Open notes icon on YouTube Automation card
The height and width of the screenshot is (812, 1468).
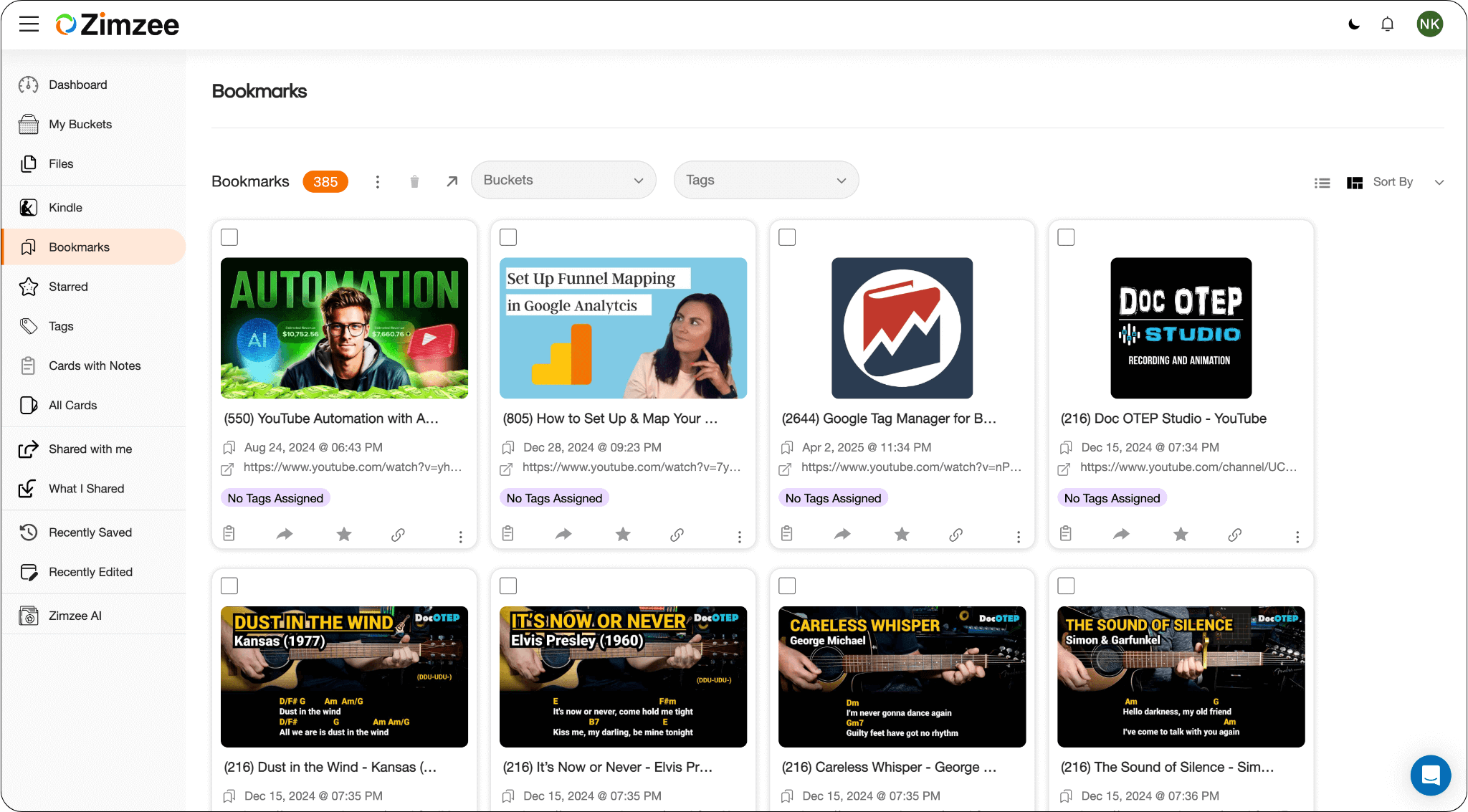229,534
